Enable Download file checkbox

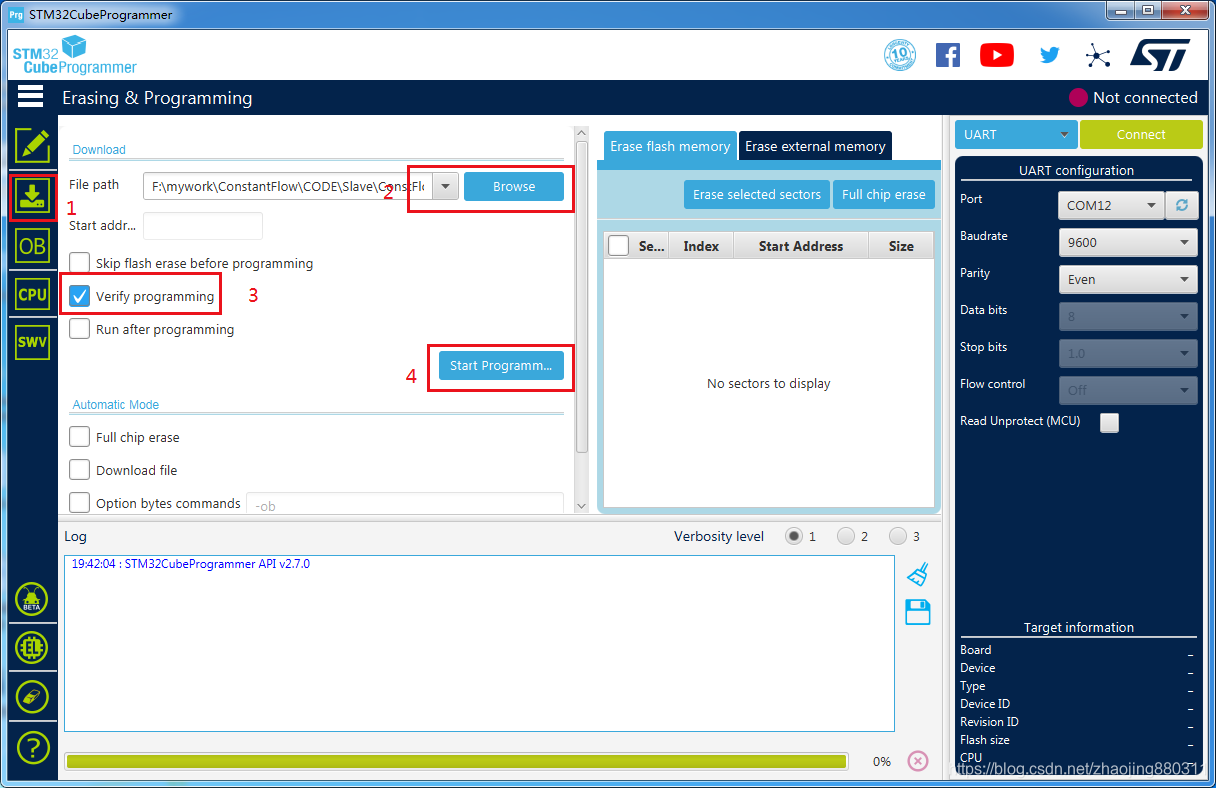tap(79, 470)
